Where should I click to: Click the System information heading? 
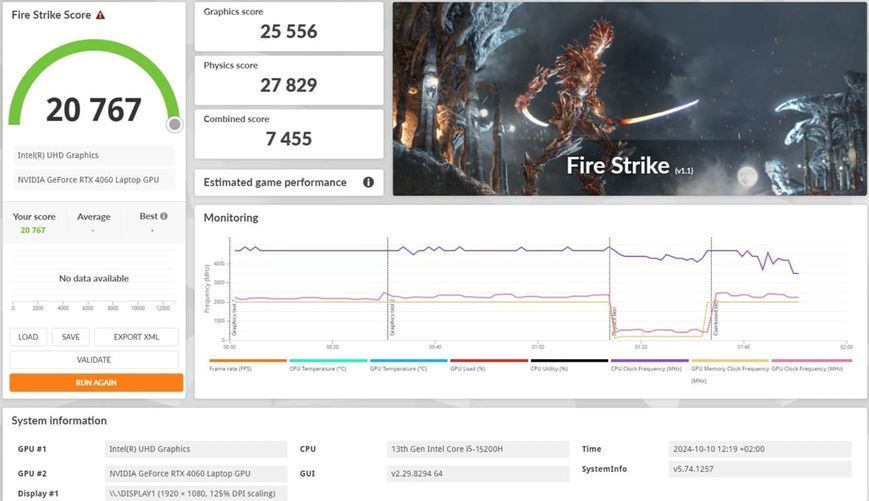pos(59,421)
